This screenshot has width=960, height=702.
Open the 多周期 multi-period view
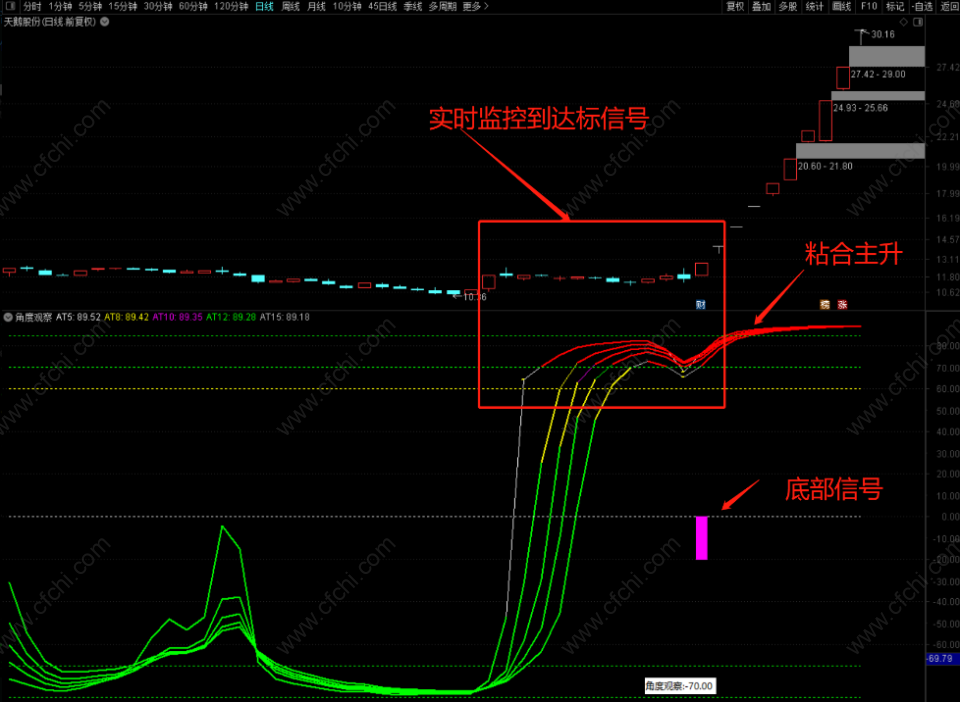(x=442, y=6)
